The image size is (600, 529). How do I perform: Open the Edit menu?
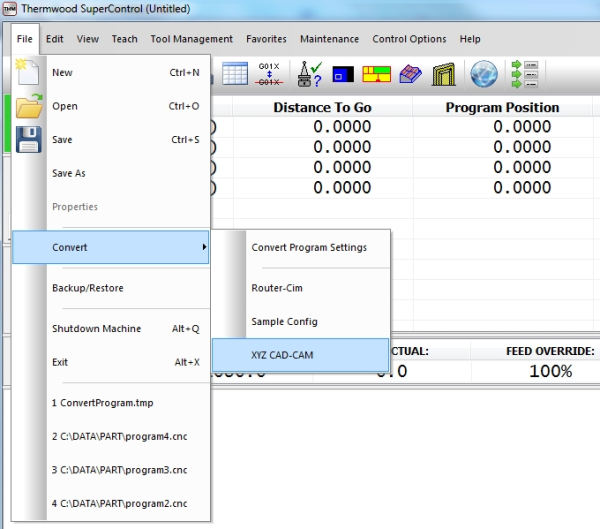(x=55, y=39)
